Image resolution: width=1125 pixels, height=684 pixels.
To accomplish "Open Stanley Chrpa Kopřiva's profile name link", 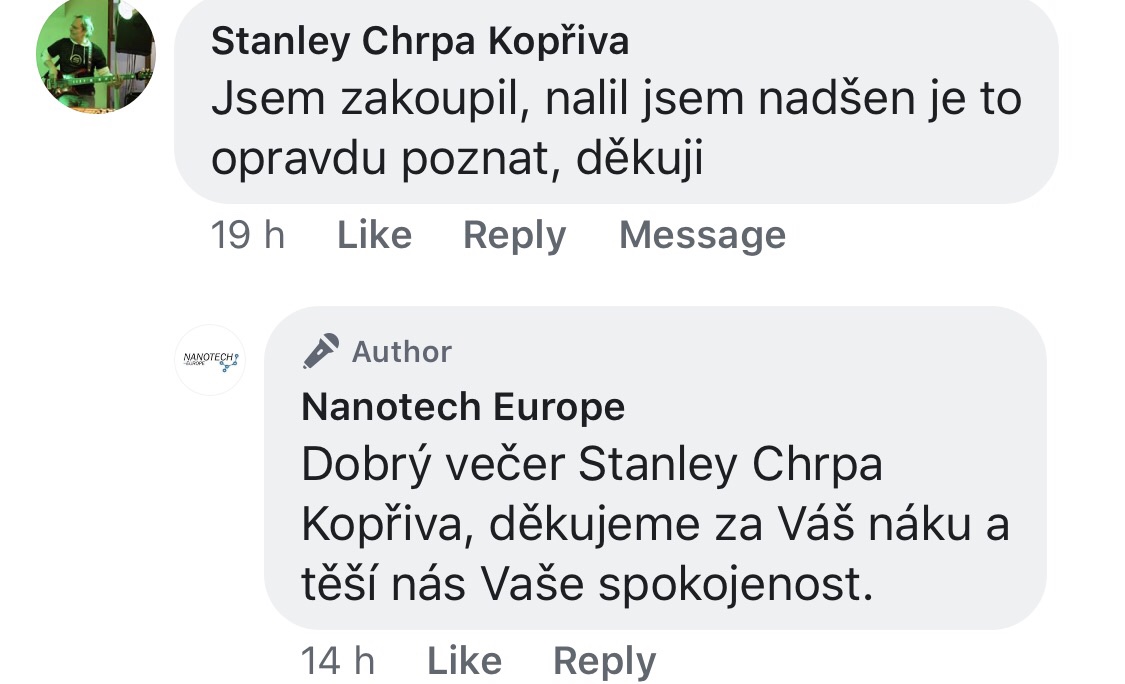I will point(420,41).
